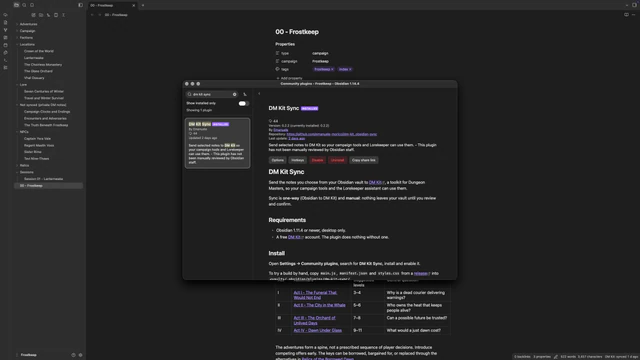This screenshot has height=360, width=640.
Task: Open Act IV - Dawn Under Glass link
Action: pos(318,331)
